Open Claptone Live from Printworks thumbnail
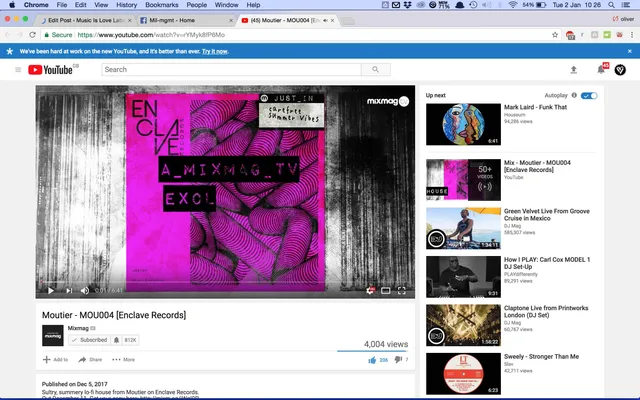Image resolution: width=640 pixels, height=400 pixels. [x=463, y=325]
